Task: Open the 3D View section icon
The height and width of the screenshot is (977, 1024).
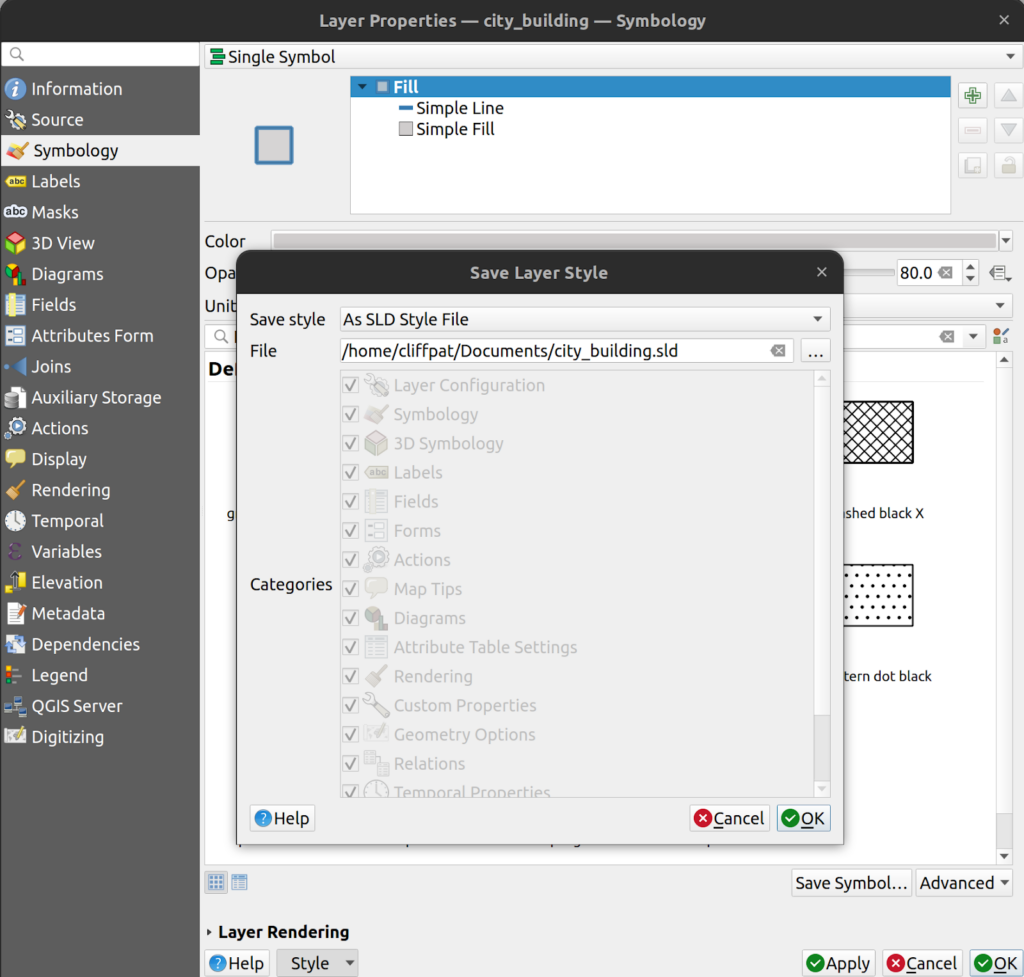Action: (x=15, y=243)
